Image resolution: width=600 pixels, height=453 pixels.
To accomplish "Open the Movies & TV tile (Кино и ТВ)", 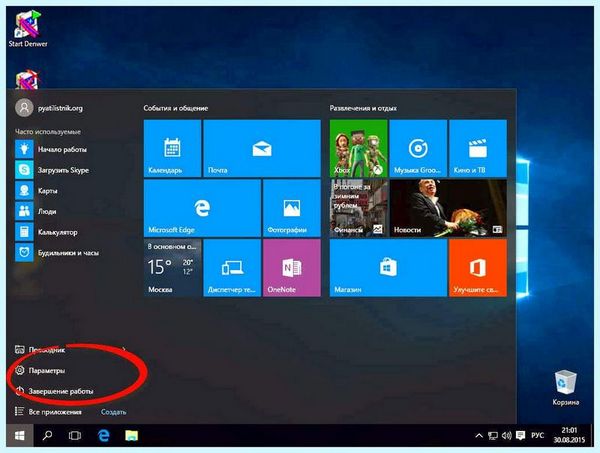I will (478, 148).
